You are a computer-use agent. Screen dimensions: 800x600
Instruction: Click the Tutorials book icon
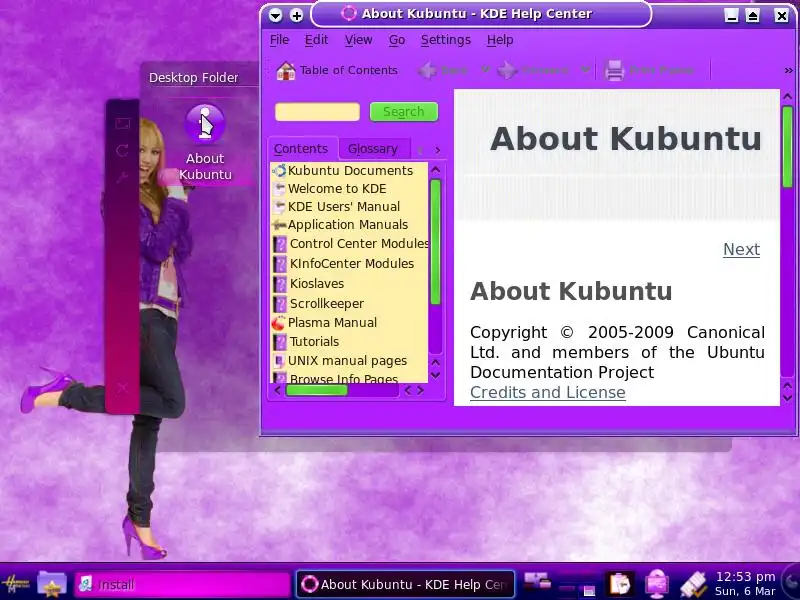pyautogui.click(x=280, y=342)
